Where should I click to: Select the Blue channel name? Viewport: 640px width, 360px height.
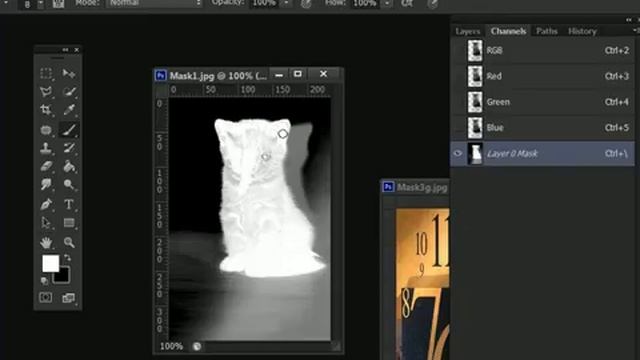click(x=495, y=128)
